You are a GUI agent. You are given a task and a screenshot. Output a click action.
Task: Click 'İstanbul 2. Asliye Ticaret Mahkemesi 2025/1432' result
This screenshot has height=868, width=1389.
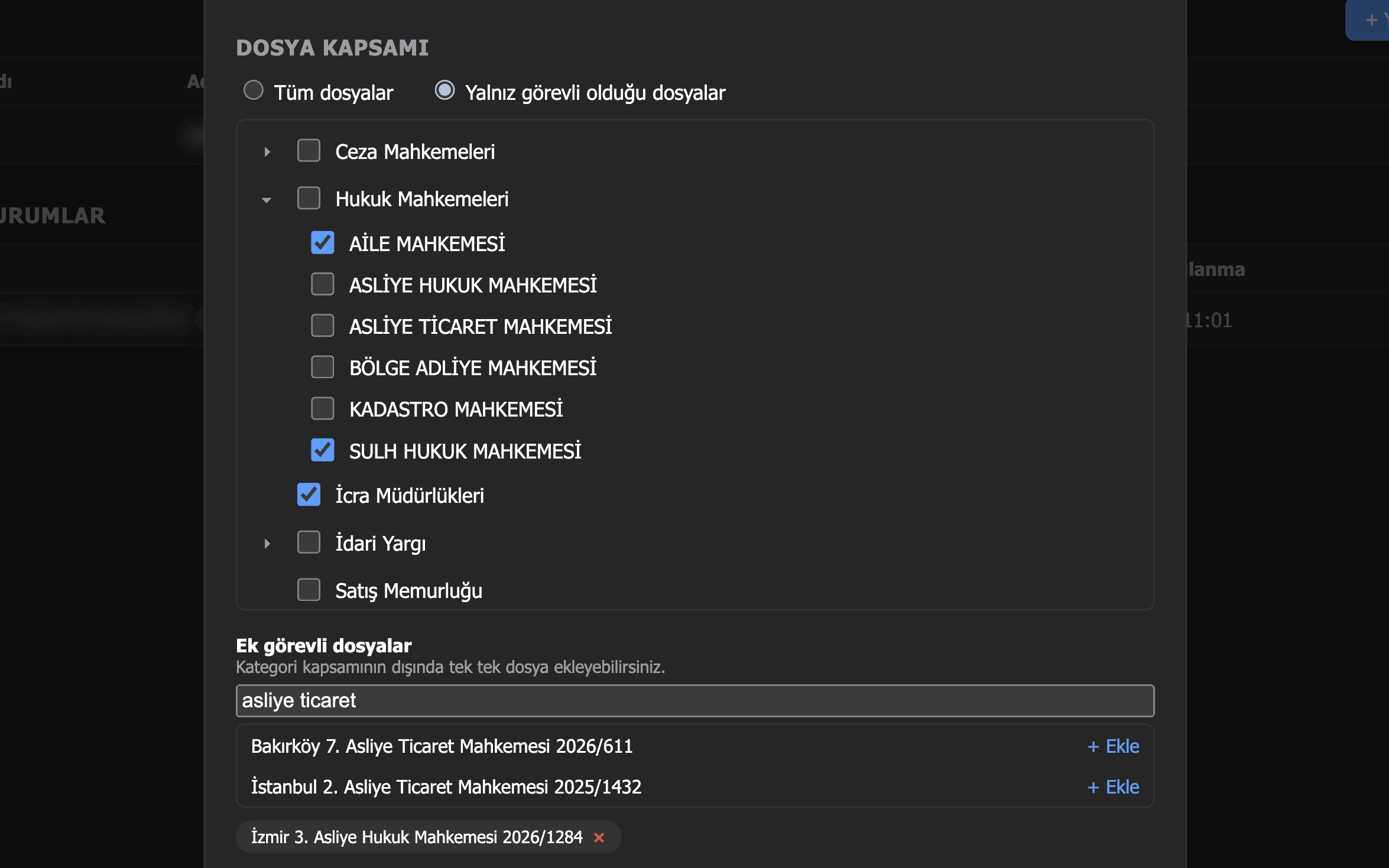pos(446,787)
